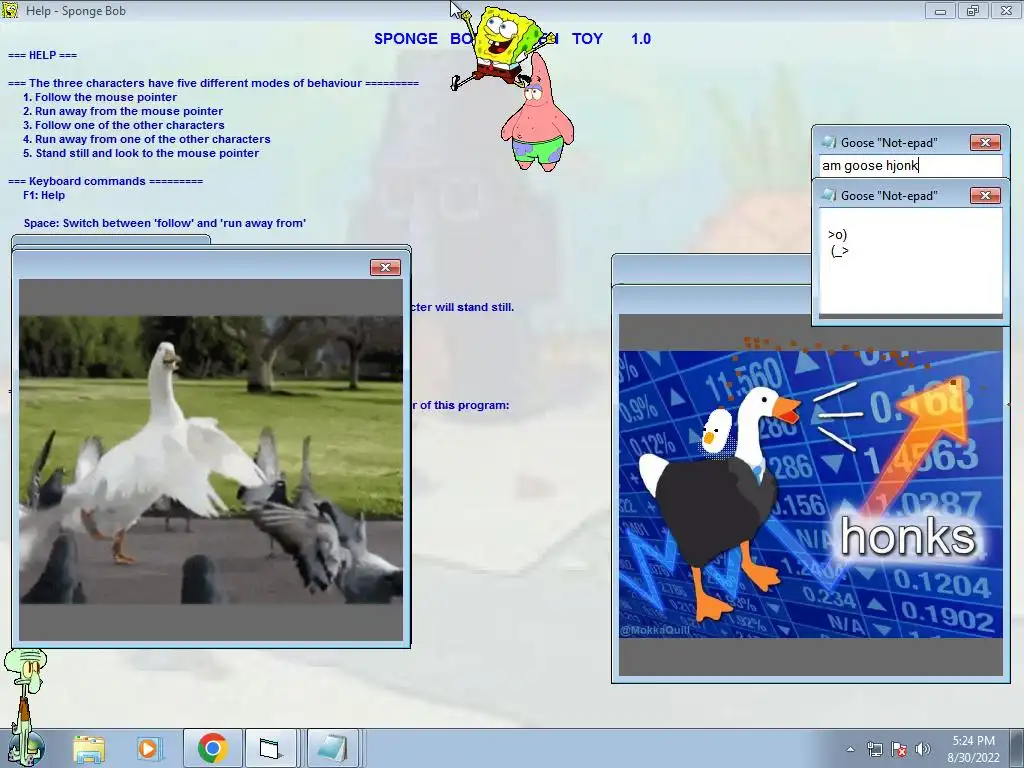Click the honks stonks goose meme image
The image size is (1024, 768).
[x=810, y=494]
